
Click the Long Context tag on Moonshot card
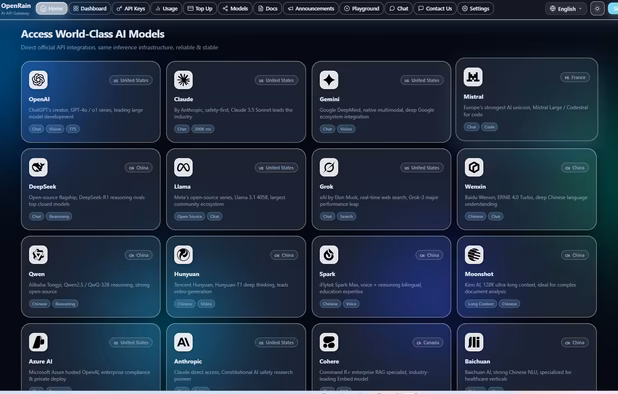coord(480,304)
